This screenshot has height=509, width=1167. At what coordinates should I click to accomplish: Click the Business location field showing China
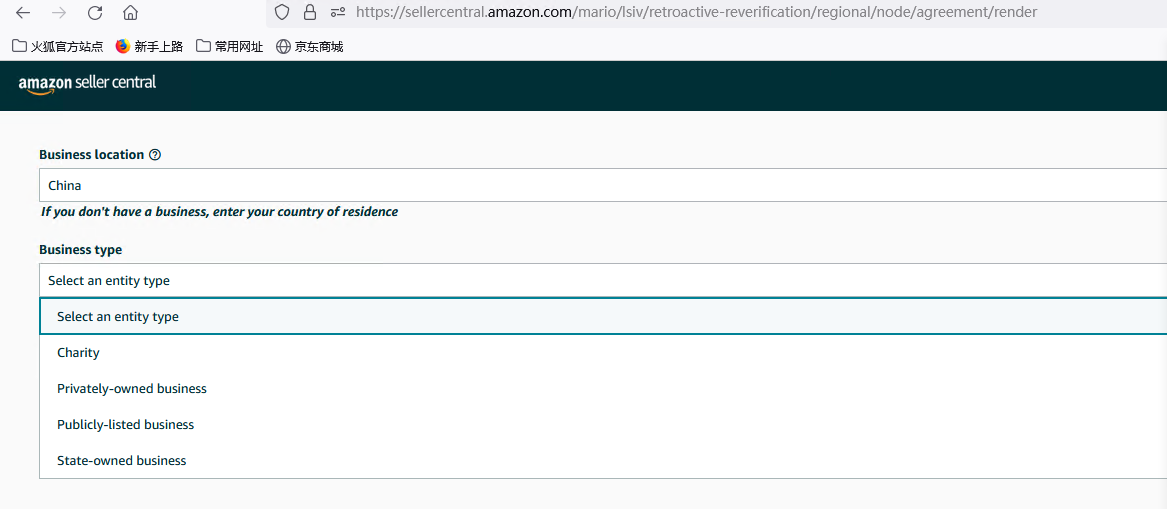click(x=603, y=185)
